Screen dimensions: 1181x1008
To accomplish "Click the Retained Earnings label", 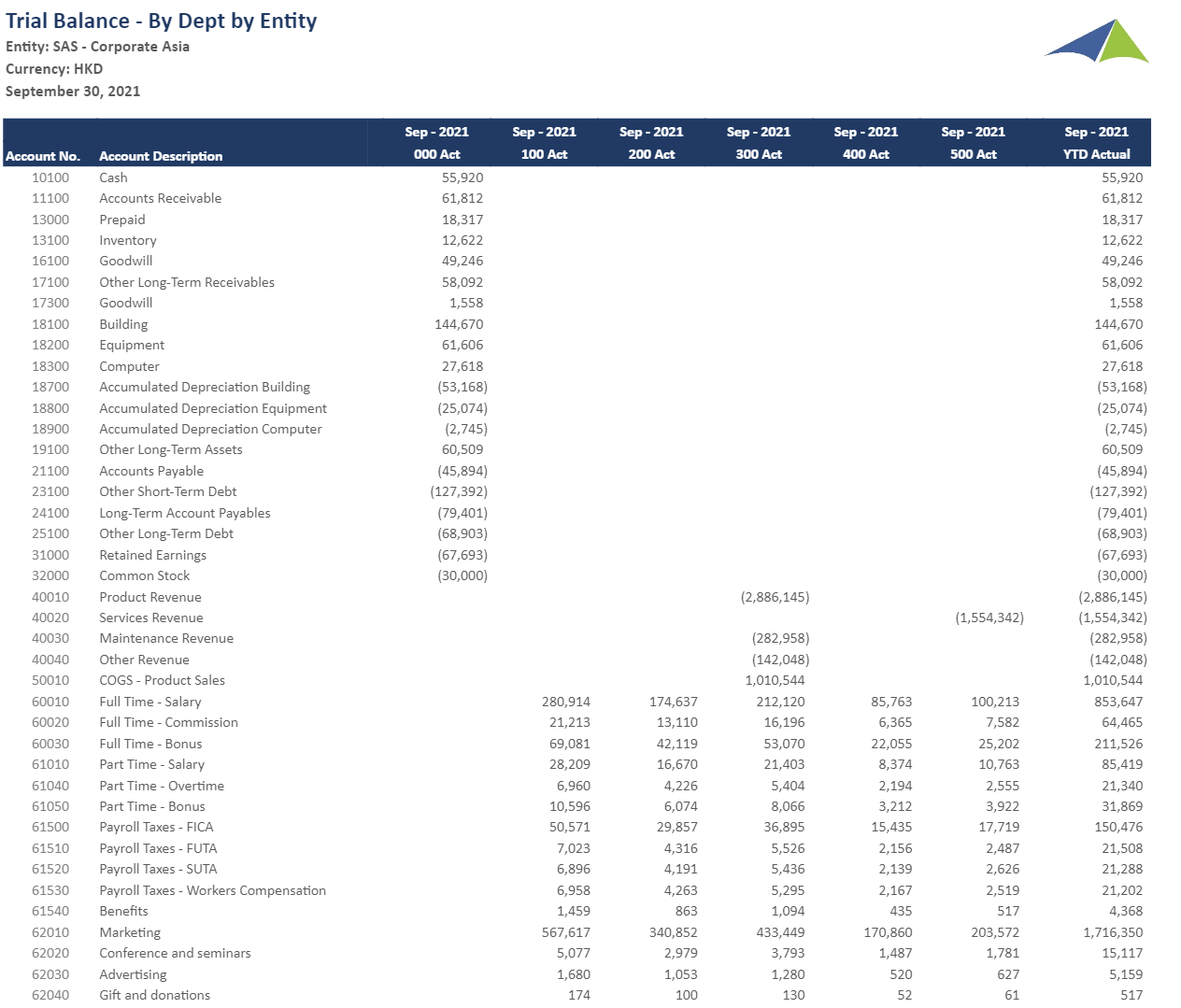I will pyautogui.click(x=153, y=555).
